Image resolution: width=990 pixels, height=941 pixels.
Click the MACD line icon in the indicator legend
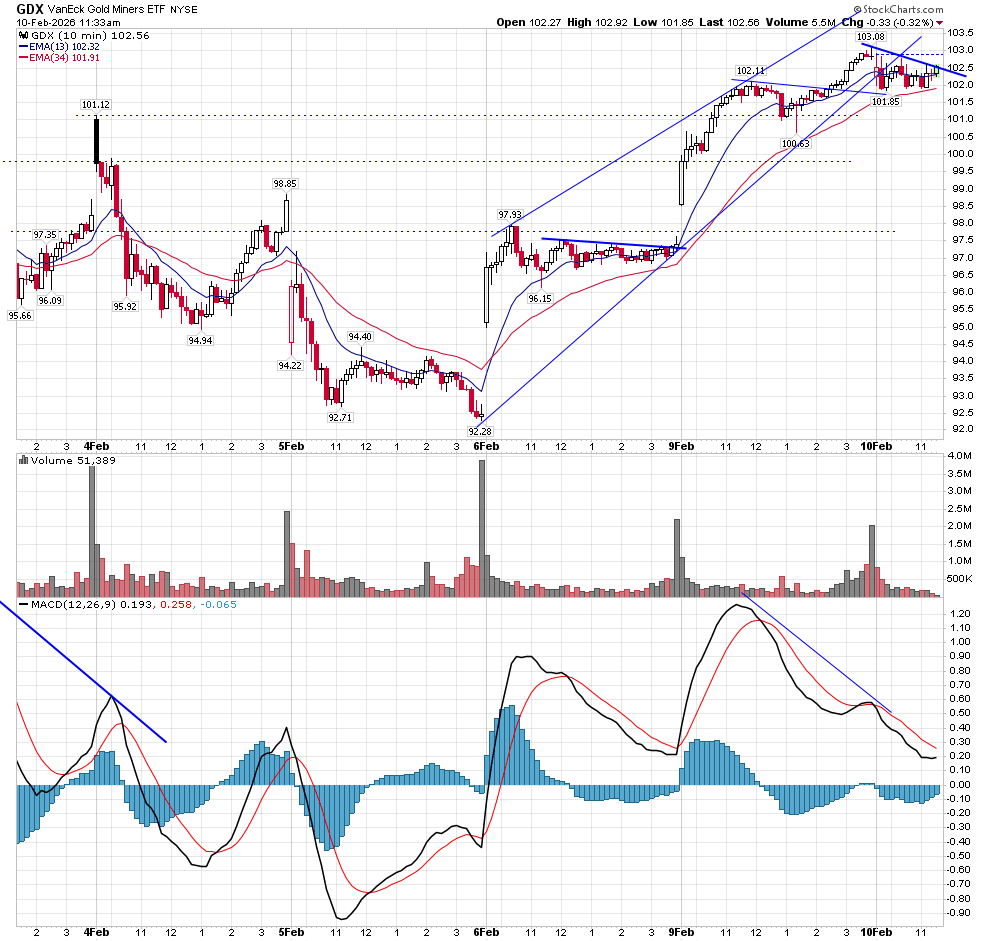[23, 604]
